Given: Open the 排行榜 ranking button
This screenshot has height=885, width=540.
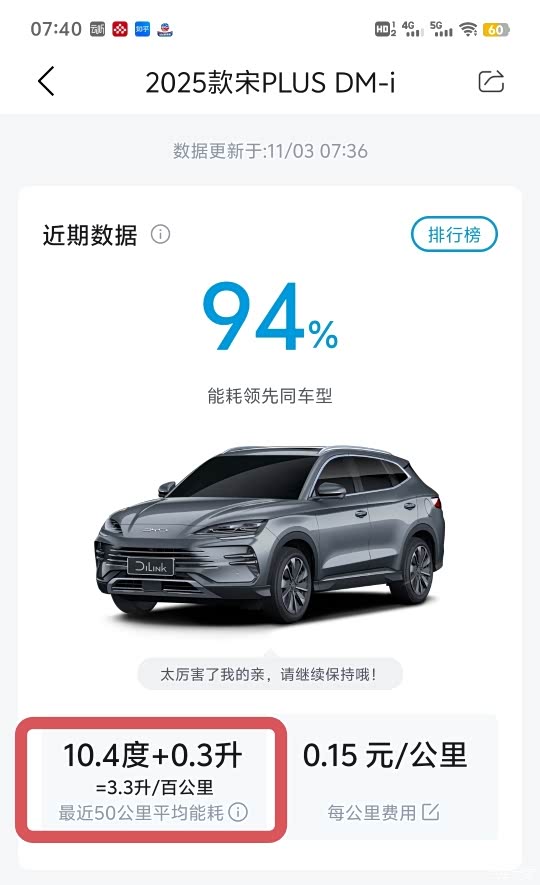Looking at the screenshot, I should click(454, 234).
